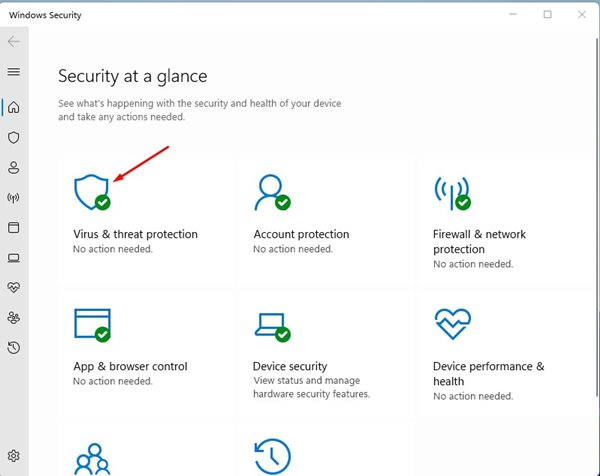
Task: Click the Family options people icon
Action: pos(91,458)
